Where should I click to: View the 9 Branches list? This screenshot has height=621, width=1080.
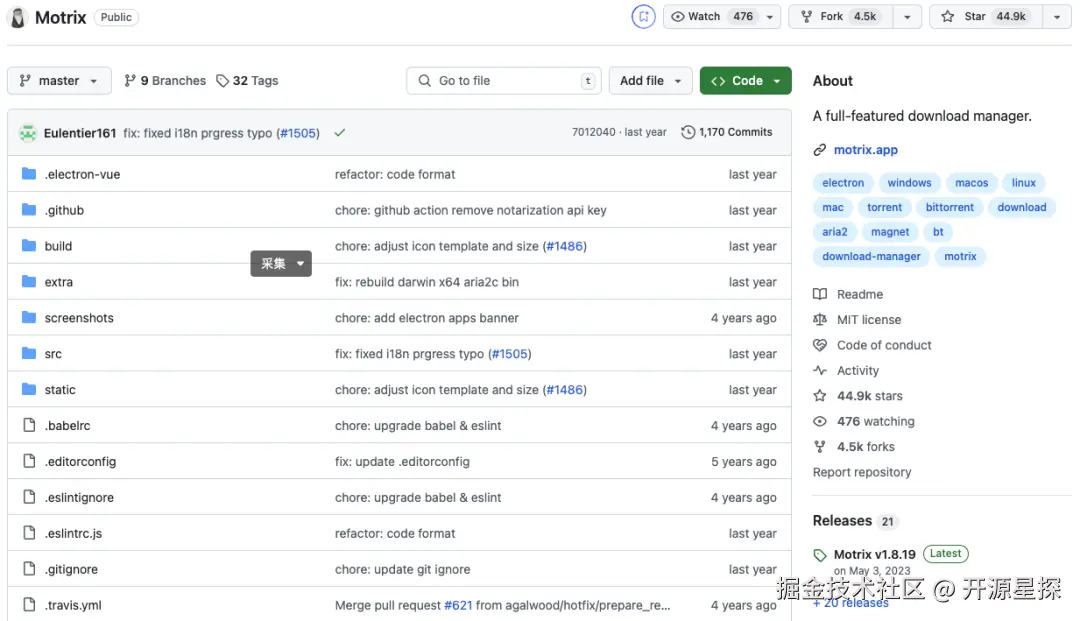(x=165, y=81)
